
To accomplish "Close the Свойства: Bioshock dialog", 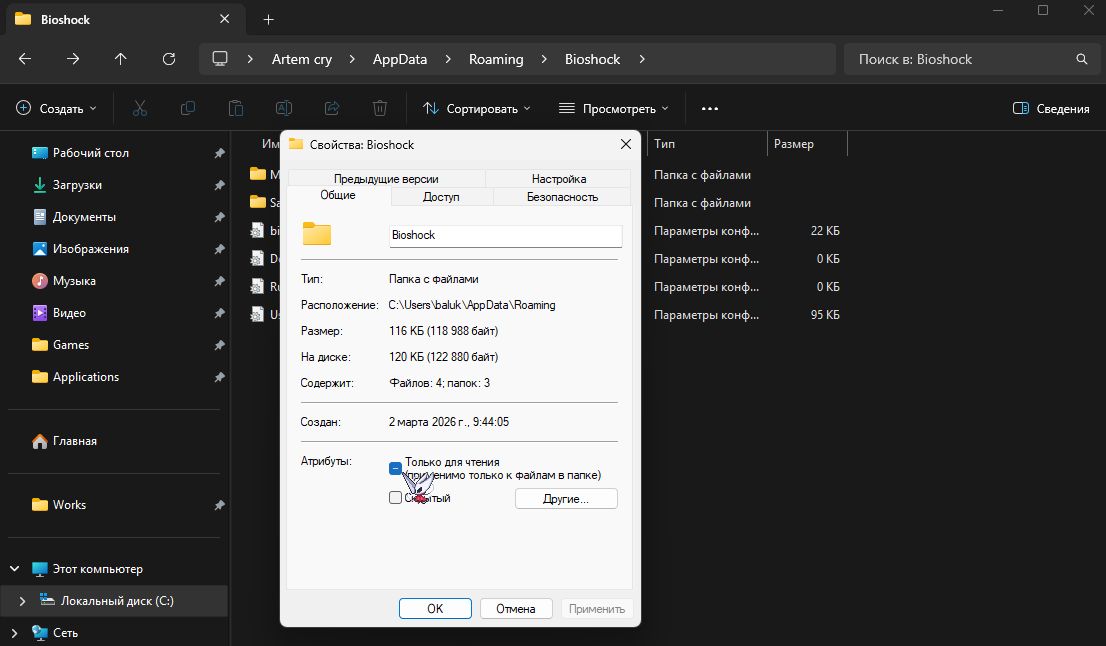I will [626, 144].
